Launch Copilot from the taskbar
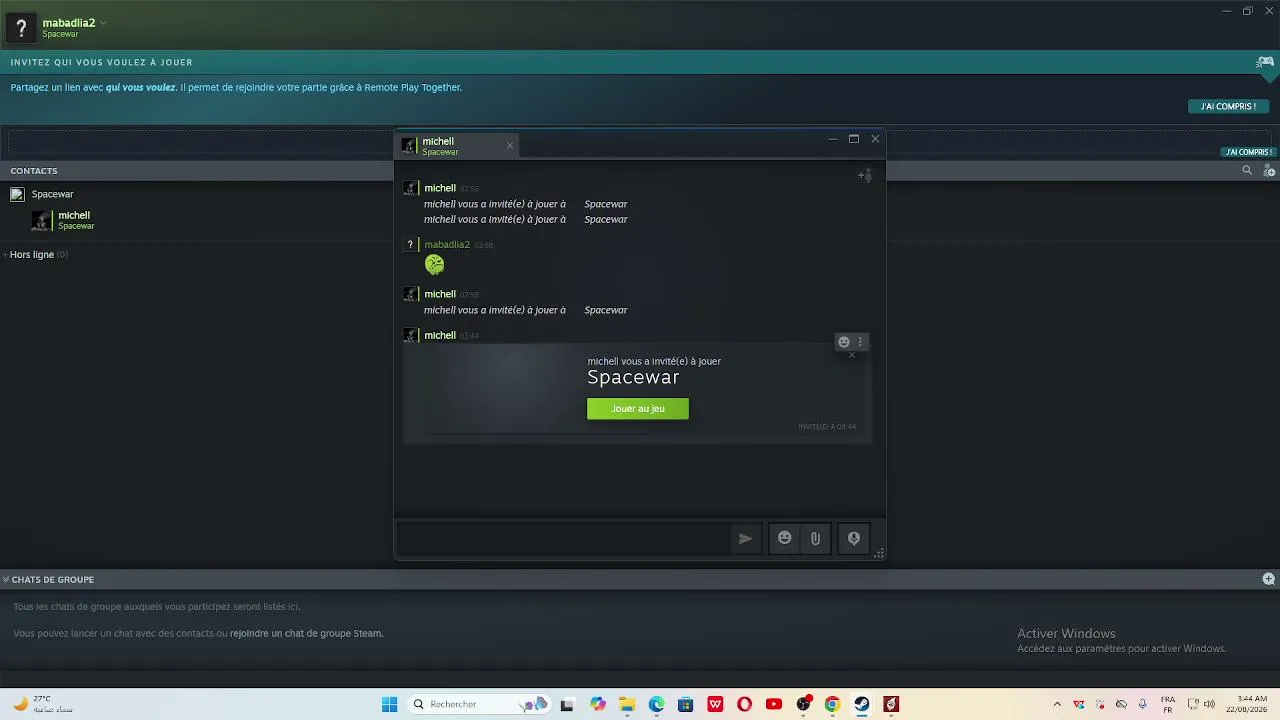The height and width of the screenshot is (720, 1280). point(598,704)
